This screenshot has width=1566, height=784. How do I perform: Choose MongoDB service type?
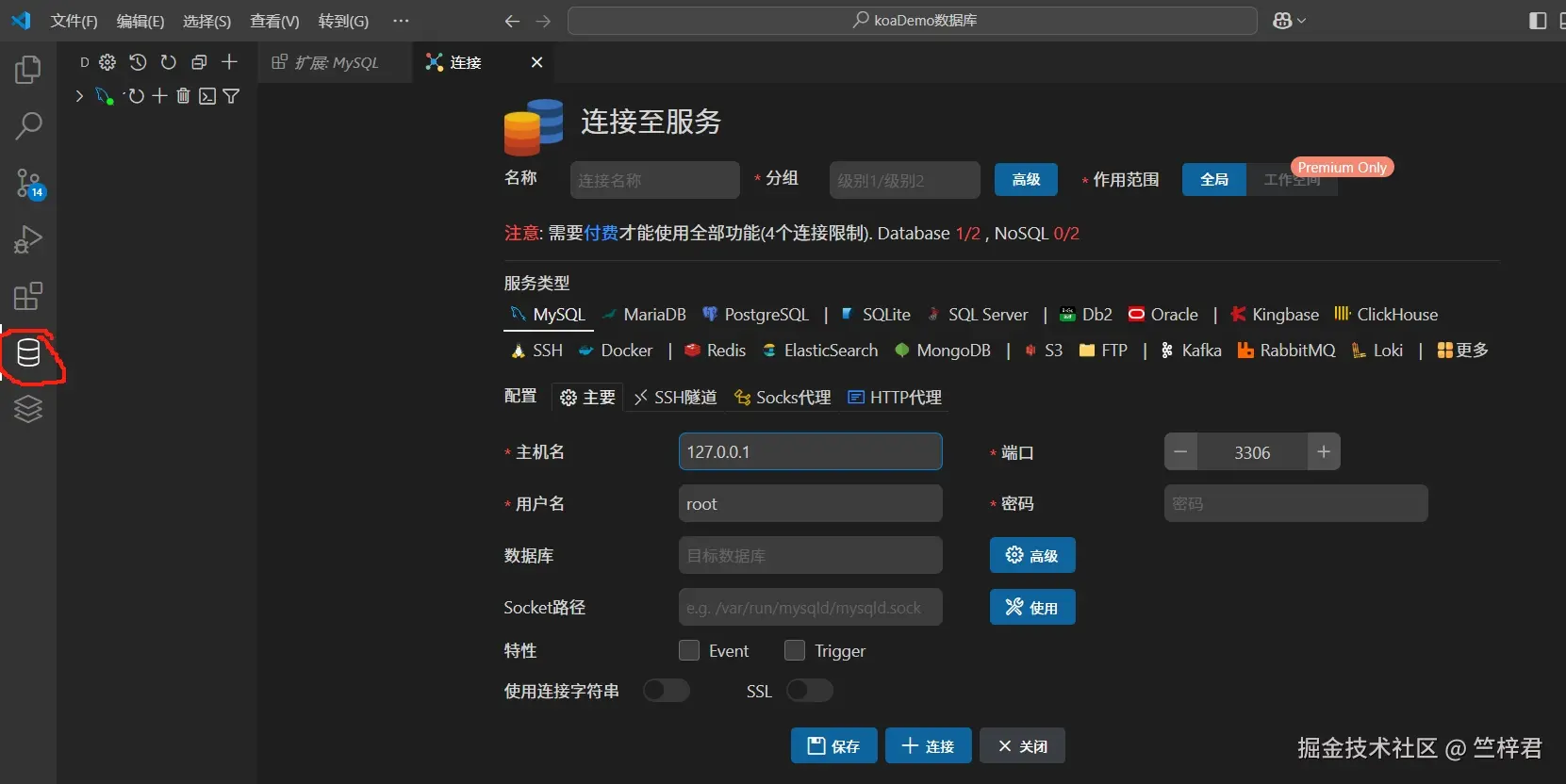[943, 351]
